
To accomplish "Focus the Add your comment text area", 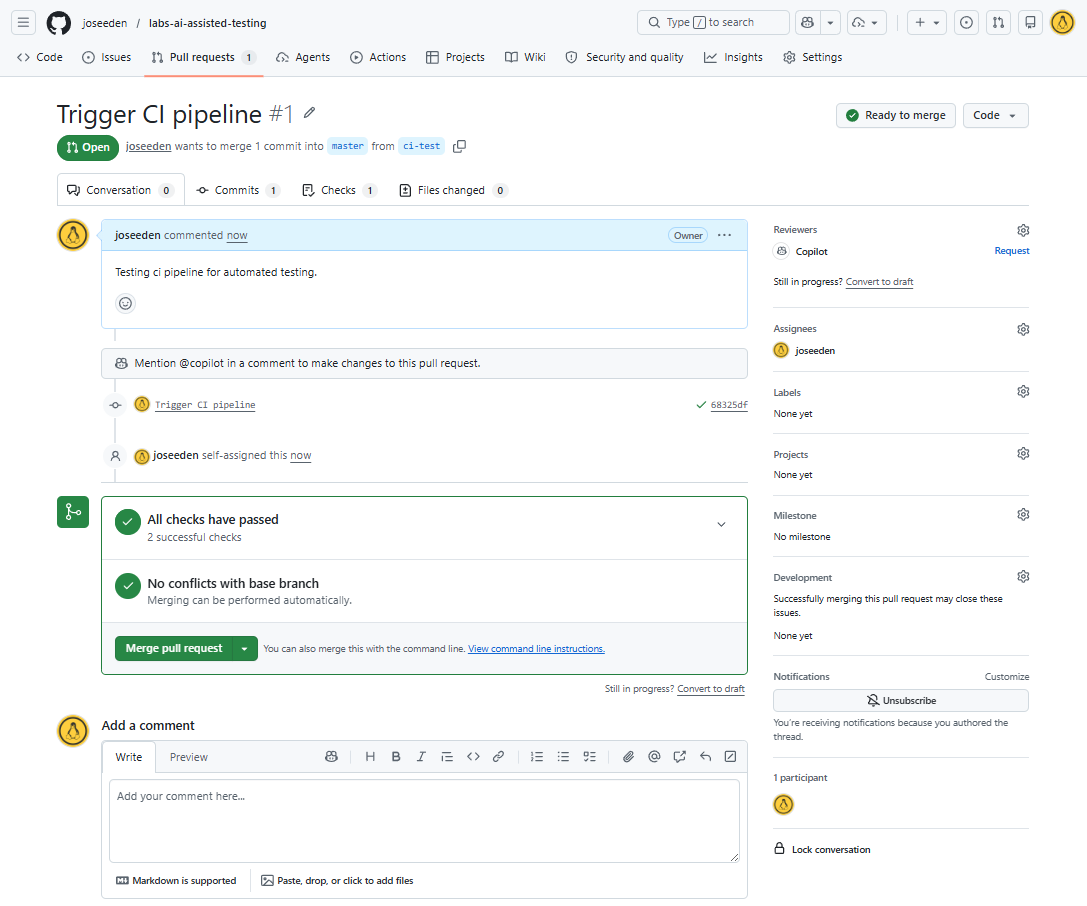I will pyautogui.click(x=424, y=821).
